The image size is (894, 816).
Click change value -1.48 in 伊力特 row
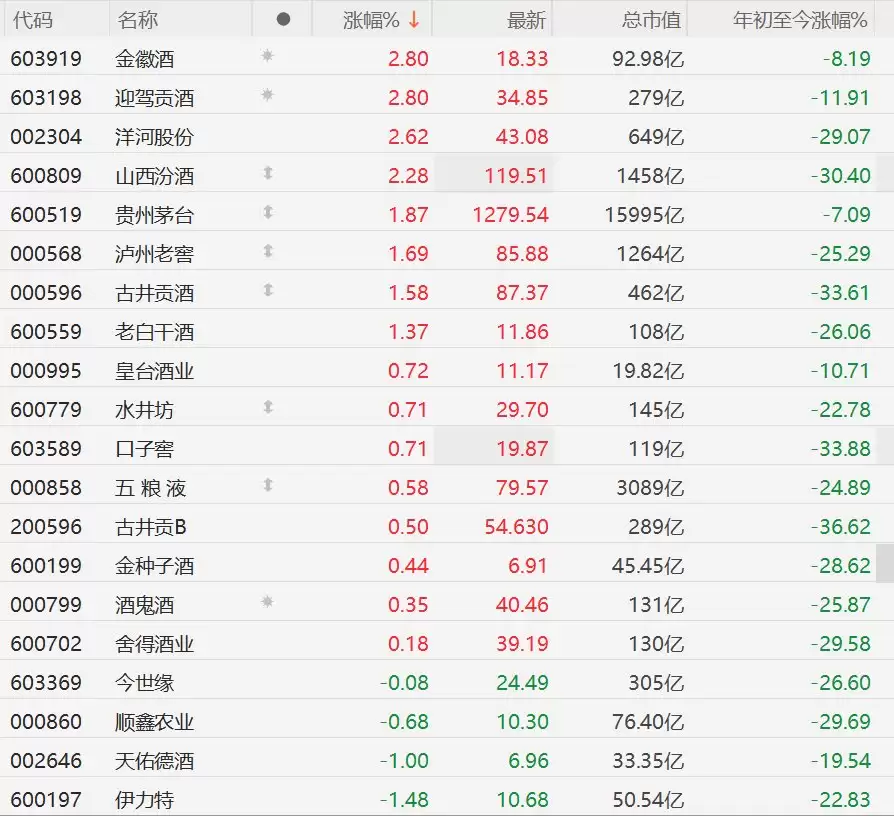[404, 800]
